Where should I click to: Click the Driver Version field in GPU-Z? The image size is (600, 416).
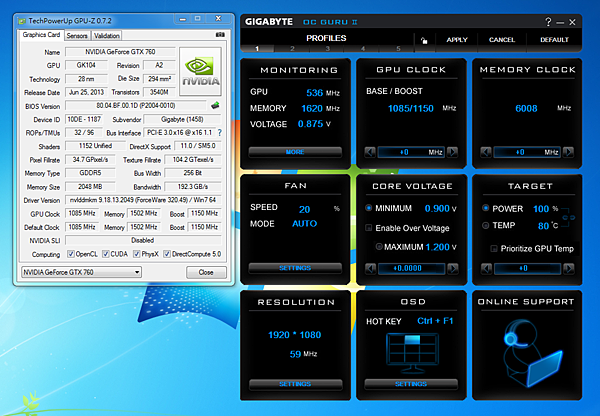tap(143, 200)
